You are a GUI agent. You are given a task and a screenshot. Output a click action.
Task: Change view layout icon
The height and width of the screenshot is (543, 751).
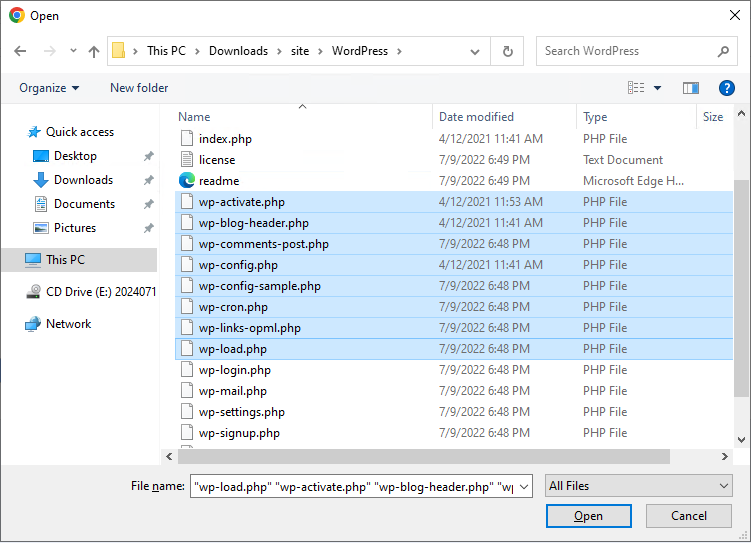click(636, 88)
